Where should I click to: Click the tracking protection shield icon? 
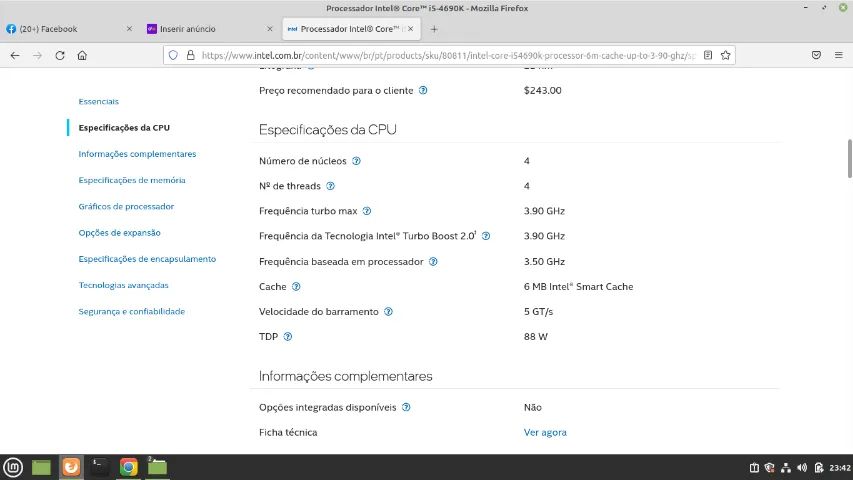click(173, 55)
